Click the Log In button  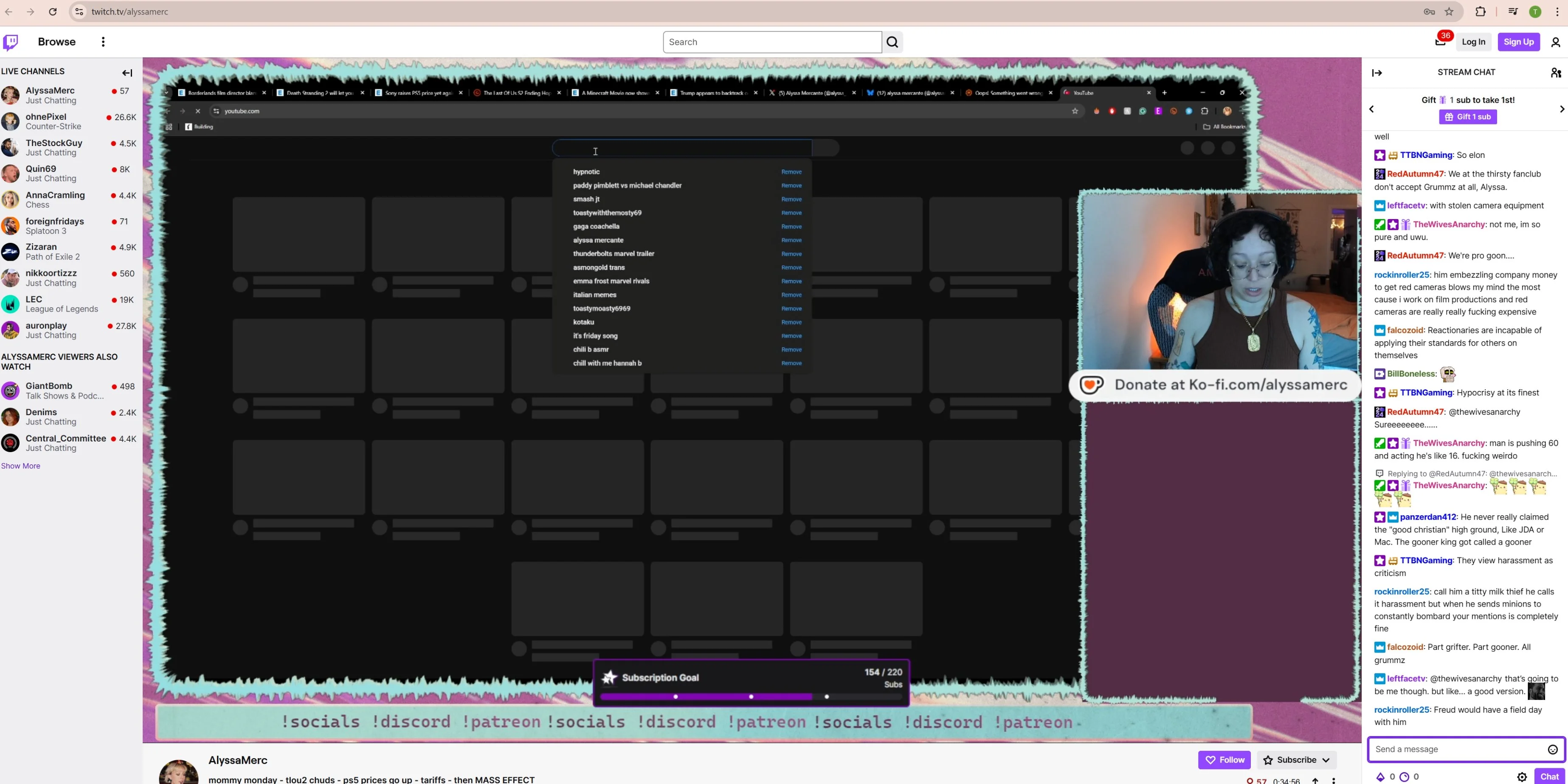coord(1473,42)
